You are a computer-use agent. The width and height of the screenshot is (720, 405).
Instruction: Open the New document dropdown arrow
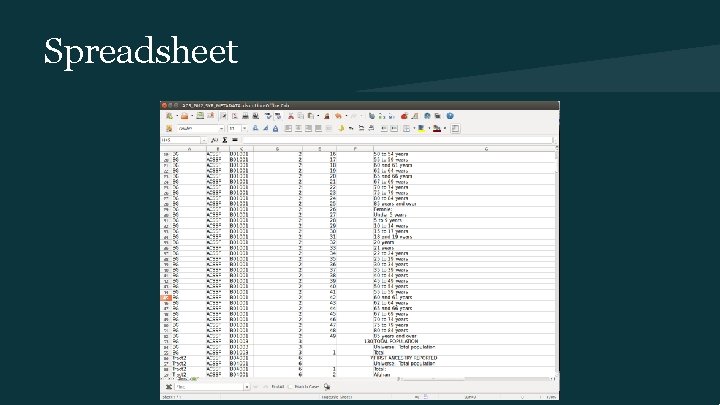coord(177,116)
